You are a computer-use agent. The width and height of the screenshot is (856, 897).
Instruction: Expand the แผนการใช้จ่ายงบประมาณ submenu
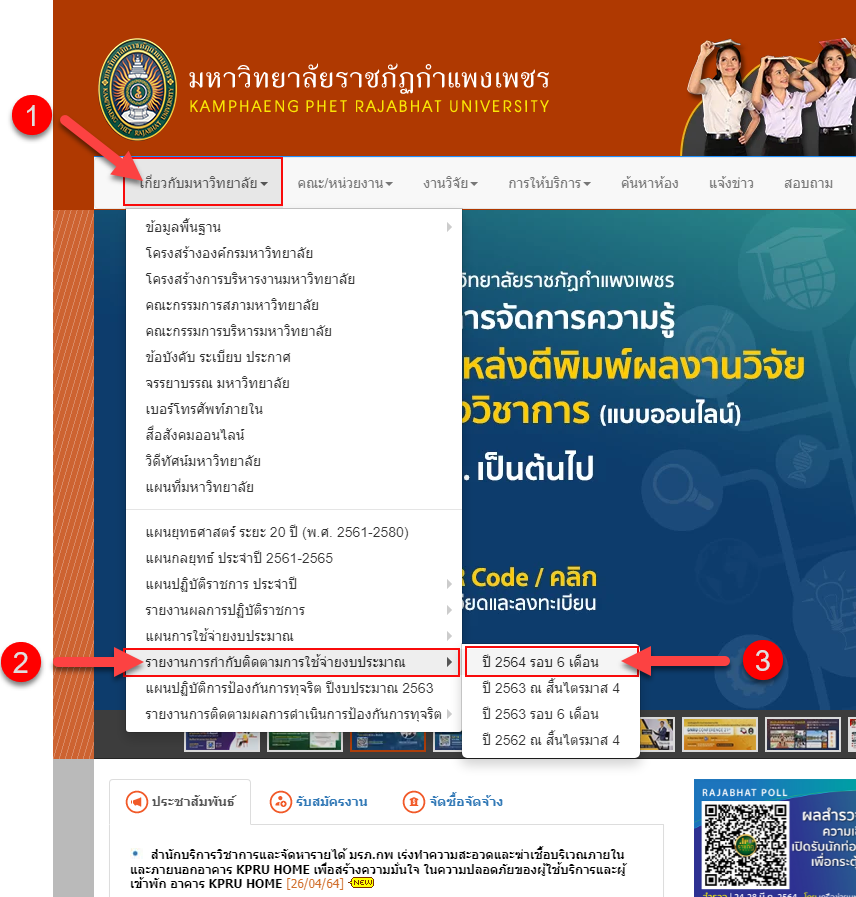click(294, 636)
